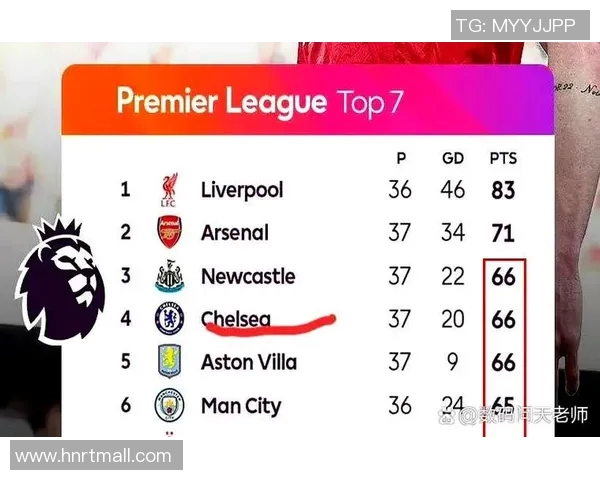The image size is (600, 480).
Task: Click the GD column header
Action: point(453,159)
